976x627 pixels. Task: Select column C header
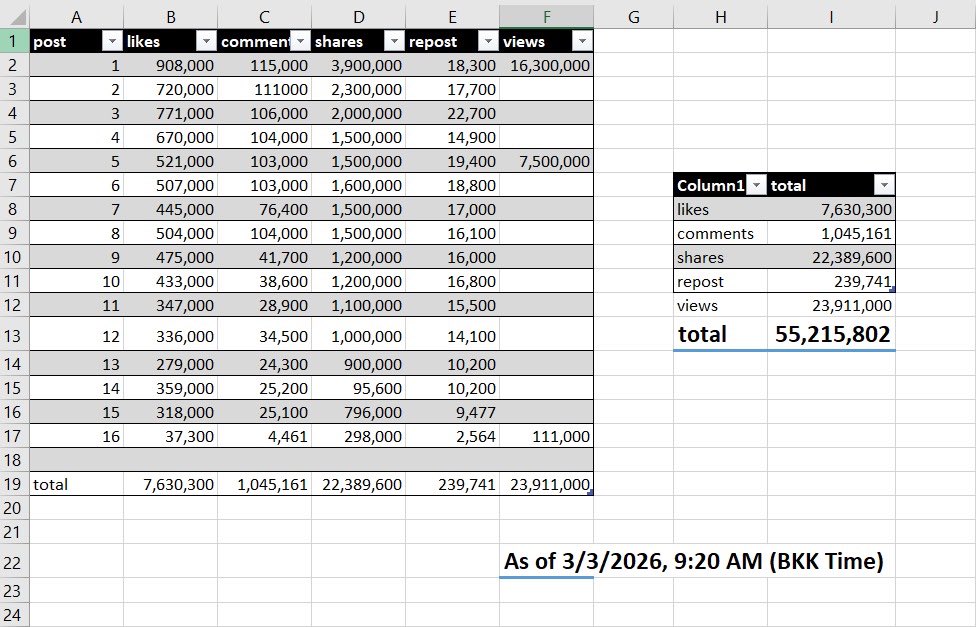[265, 17]
